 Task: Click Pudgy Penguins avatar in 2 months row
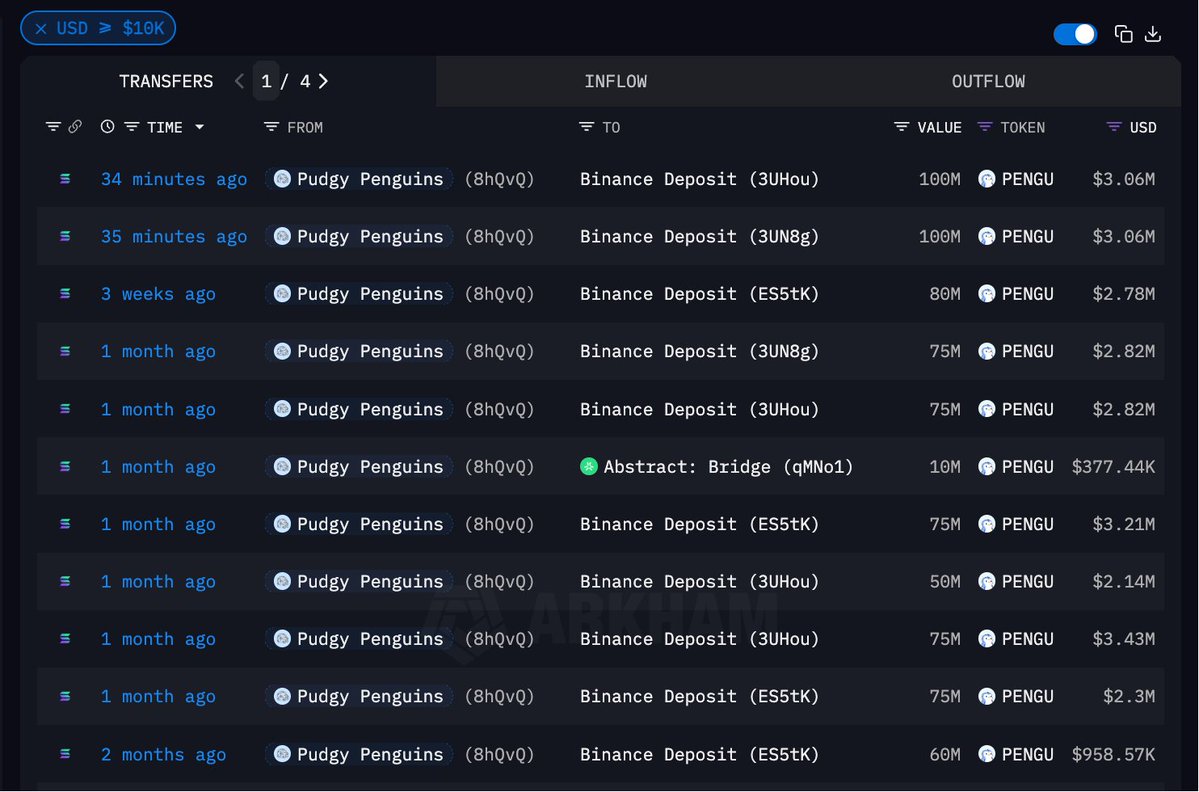pos(282,754)
